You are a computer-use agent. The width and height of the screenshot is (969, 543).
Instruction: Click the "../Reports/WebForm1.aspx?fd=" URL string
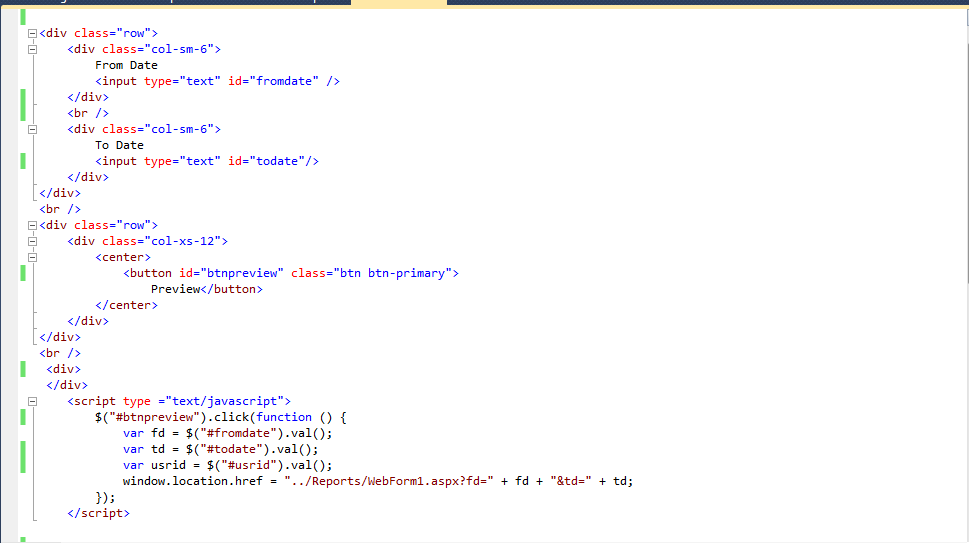[389, 481]
